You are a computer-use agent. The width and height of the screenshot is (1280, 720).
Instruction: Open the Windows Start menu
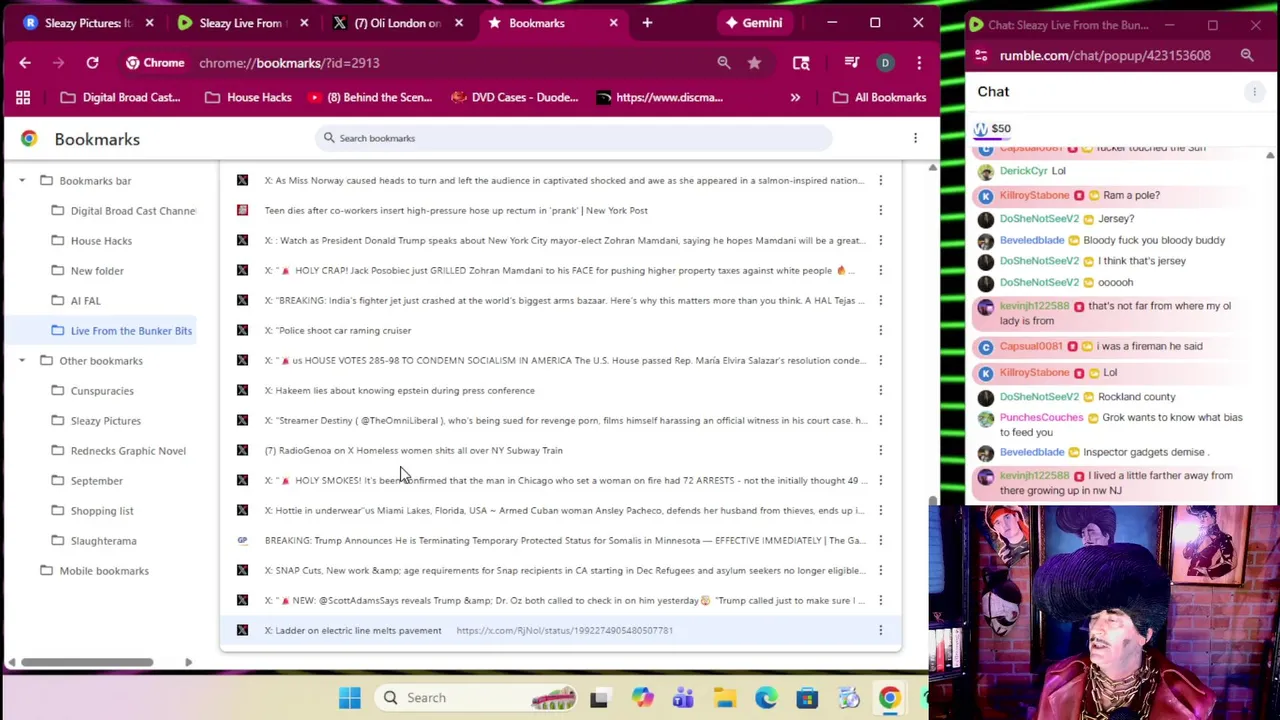coord(349,698)
